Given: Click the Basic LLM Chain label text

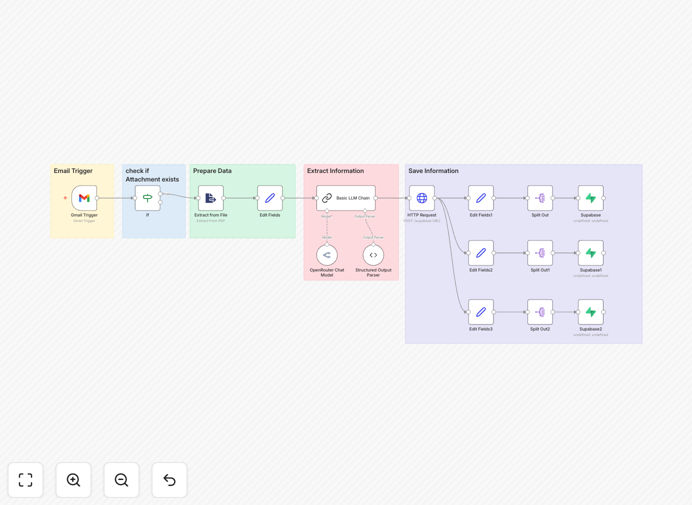Looking at the screenshot, I should pos(353,198).
